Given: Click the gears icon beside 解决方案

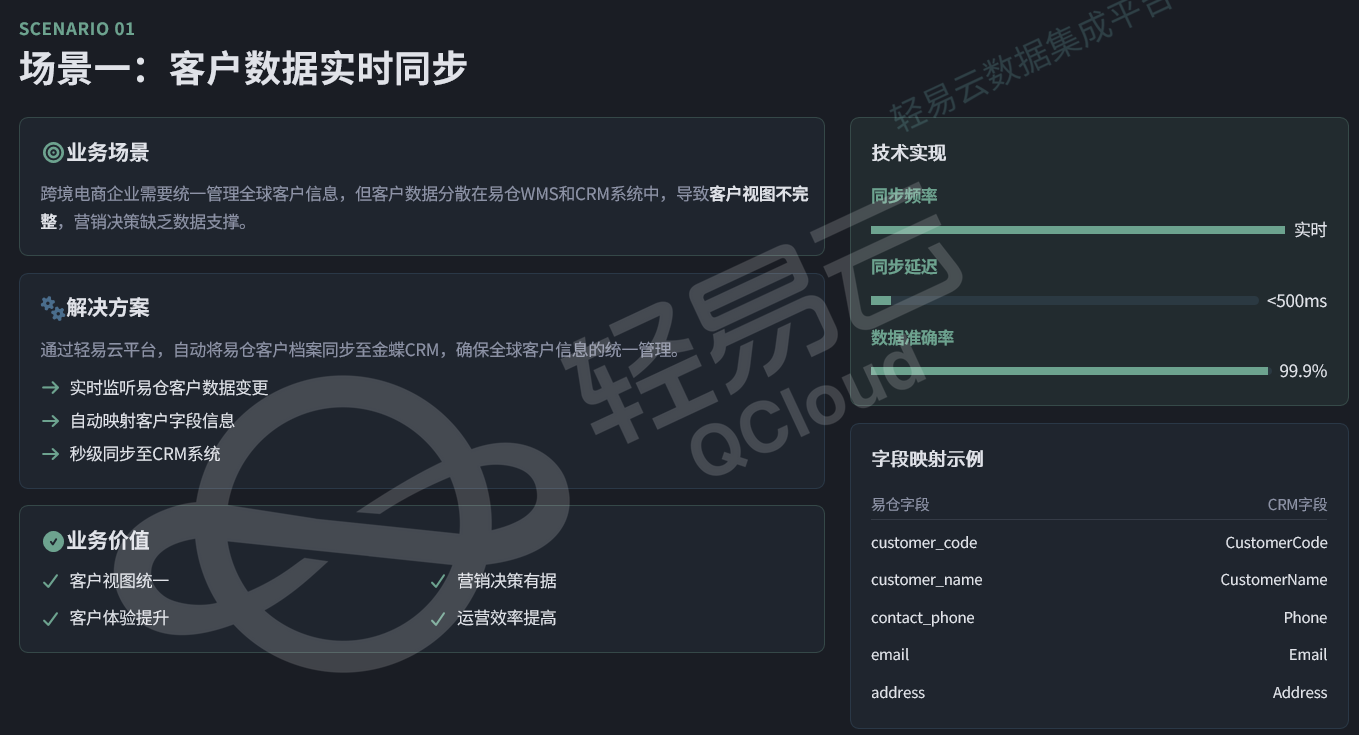Looking at the screenshot, I should pos(53,308).
